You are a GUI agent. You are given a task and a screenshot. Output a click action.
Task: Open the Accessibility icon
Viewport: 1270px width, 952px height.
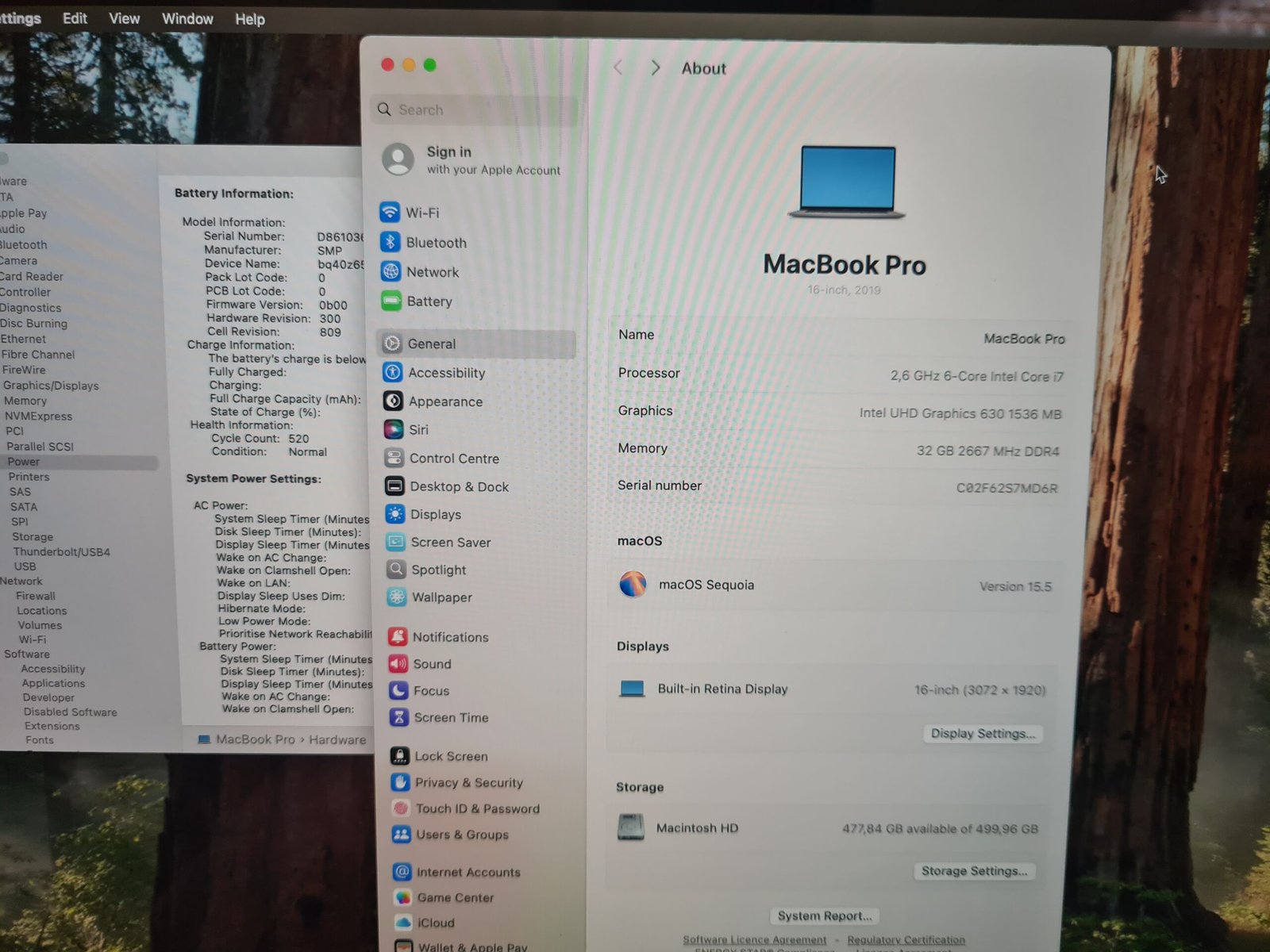point(392,372)
